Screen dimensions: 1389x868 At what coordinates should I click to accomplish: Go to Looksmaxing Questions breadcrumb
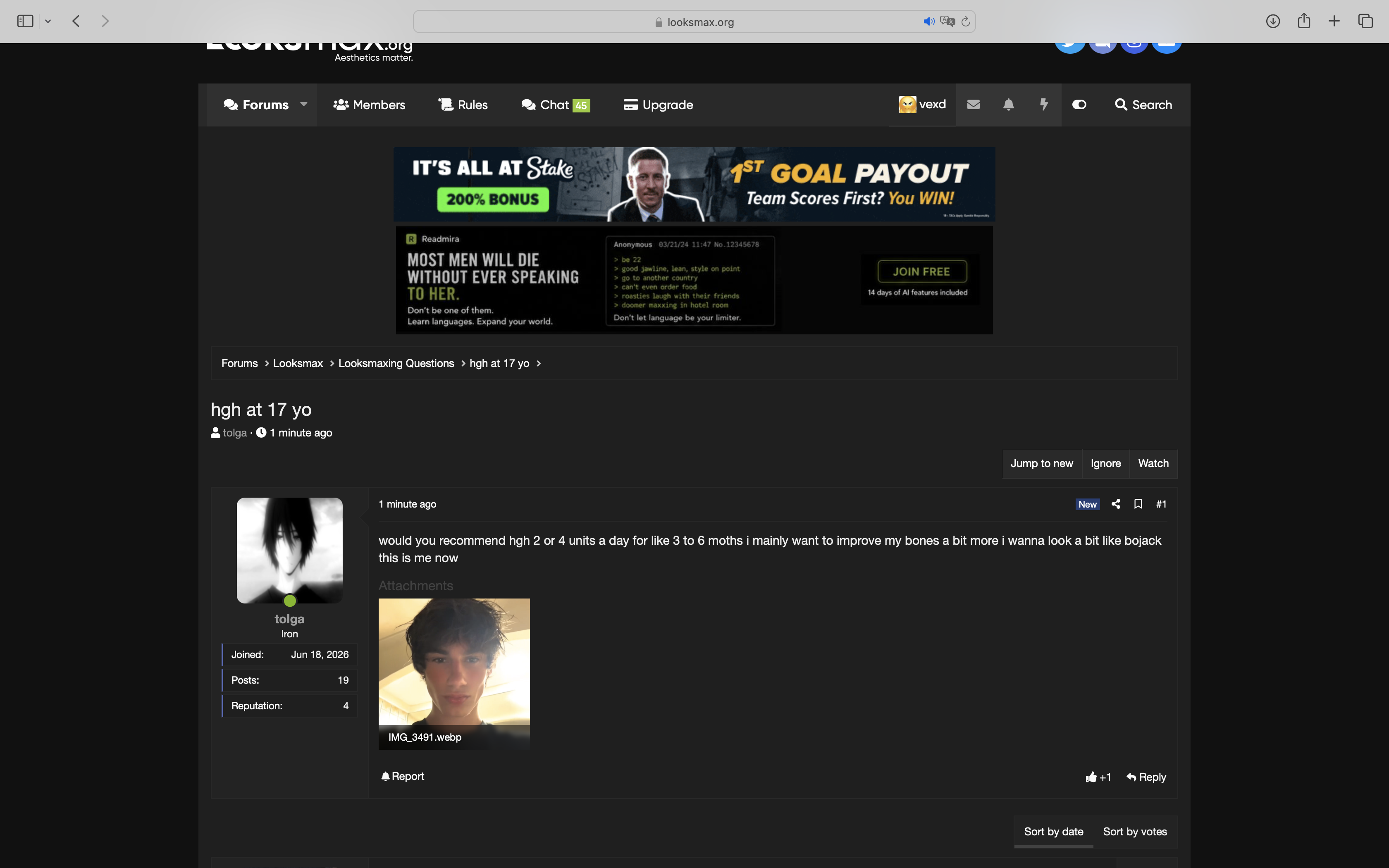(x=396, y=363)
